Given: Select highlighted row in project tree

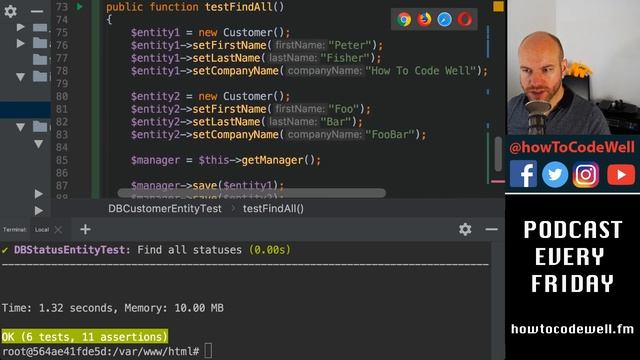Looking at the screenshot, I should click(x=25, y=110).
